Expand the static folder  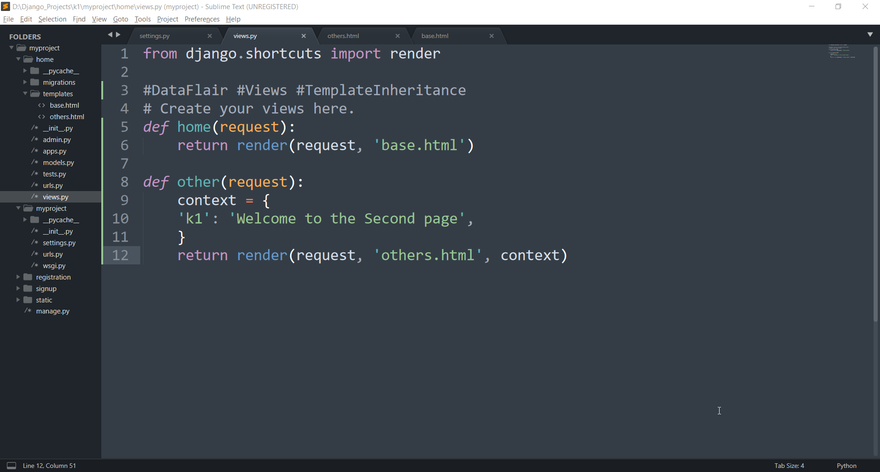pyautogui.click(x=18, y=300)
